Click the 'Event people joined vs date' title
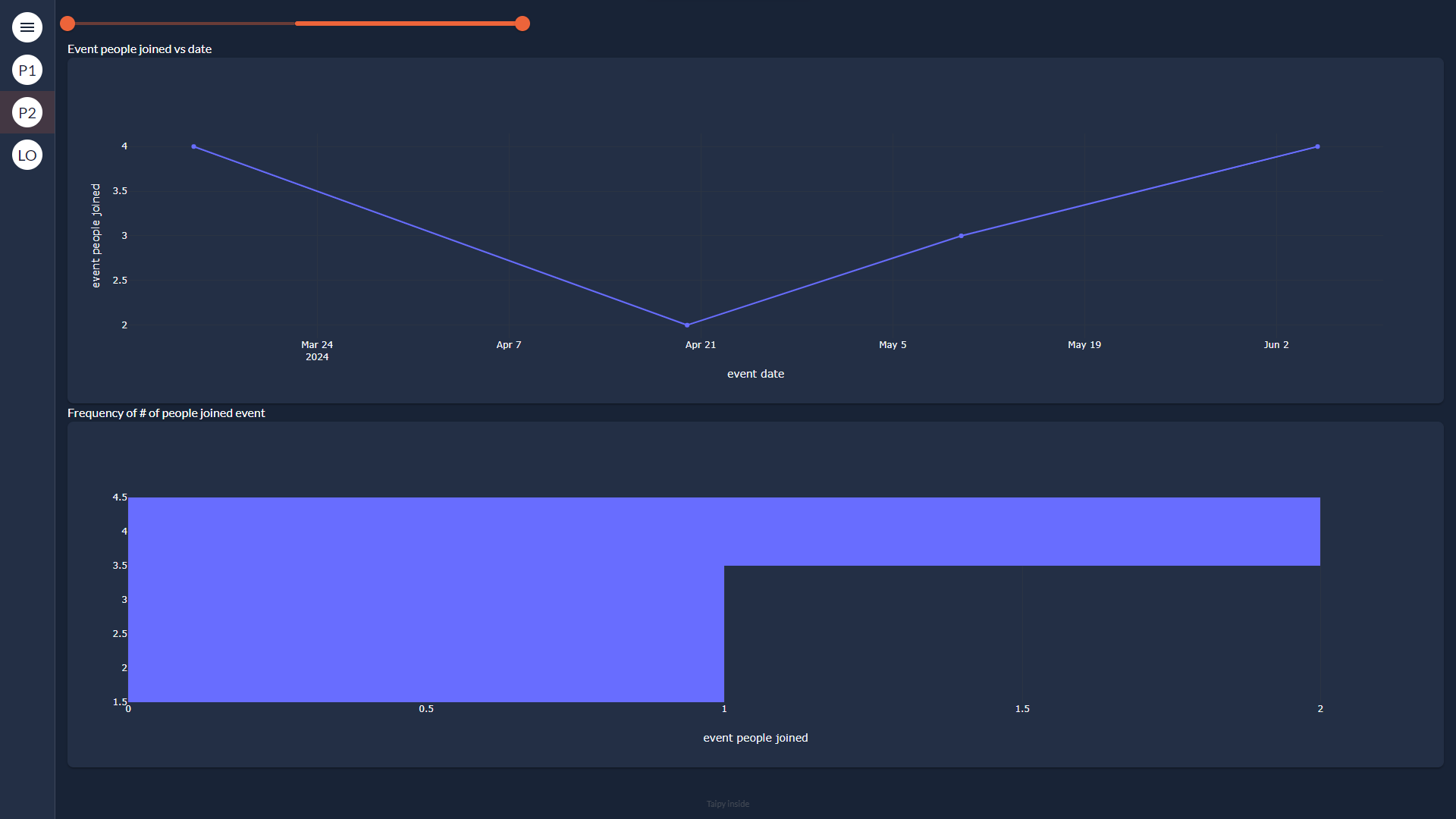Viewport: 1456px width, 819px height. click(139, 49)
